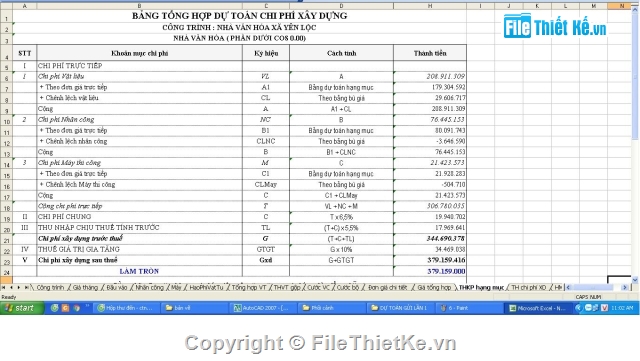Open the Start menu

point(22,308)
